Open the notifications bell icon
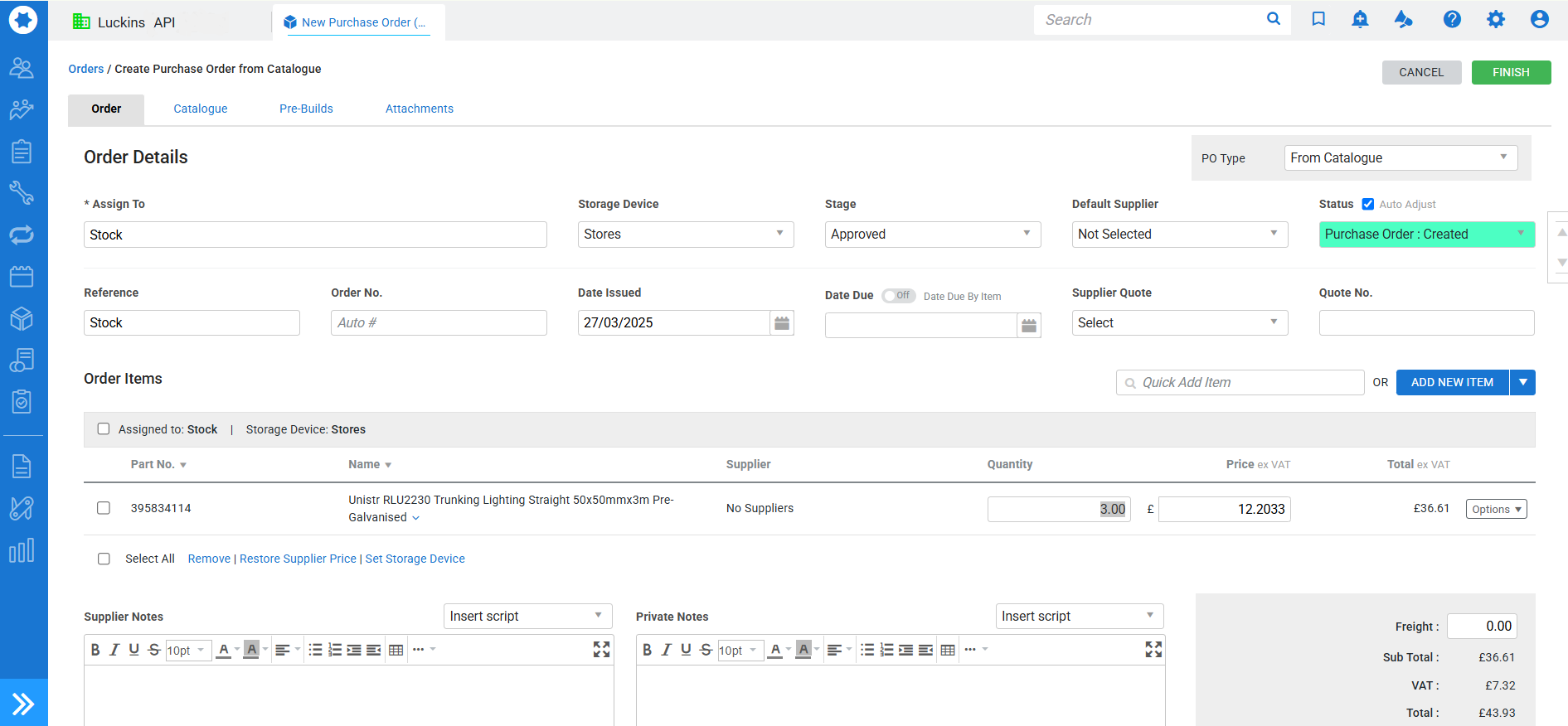Screen dimensions: 1568x726 (1360, 19)
